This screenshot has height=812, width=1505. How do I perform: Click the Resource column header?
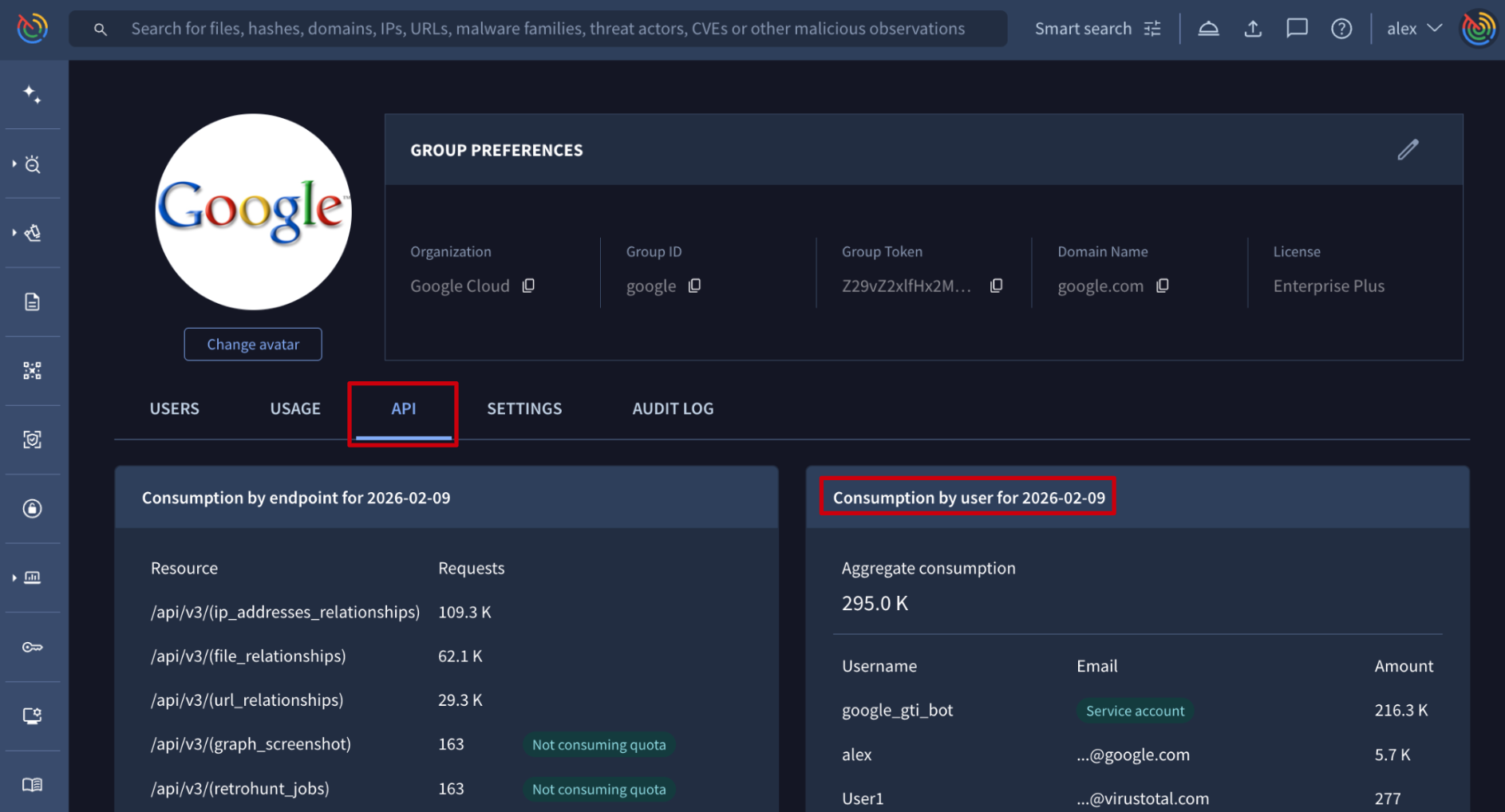(x=184, y=568)
